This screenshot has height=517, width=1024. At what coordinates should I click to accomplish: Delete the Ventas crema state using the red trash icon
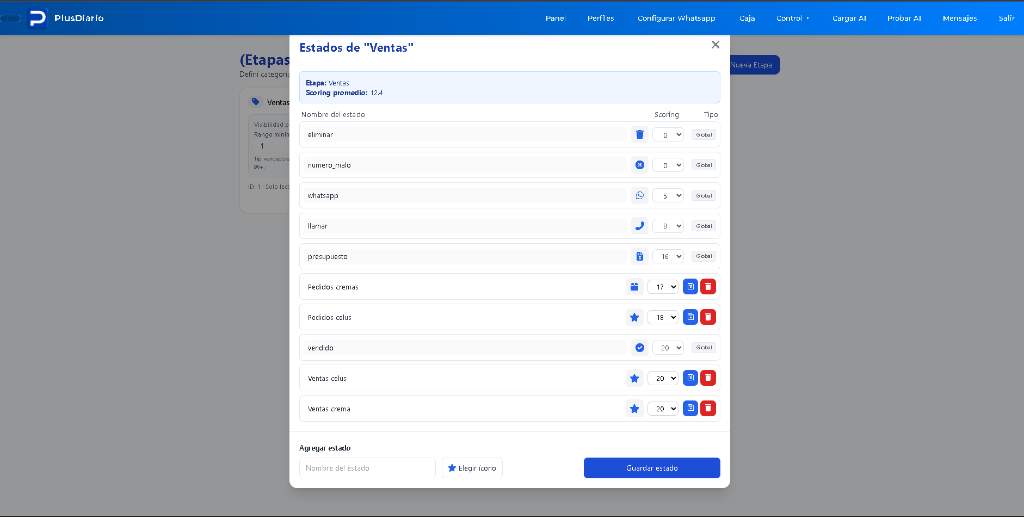708,409
